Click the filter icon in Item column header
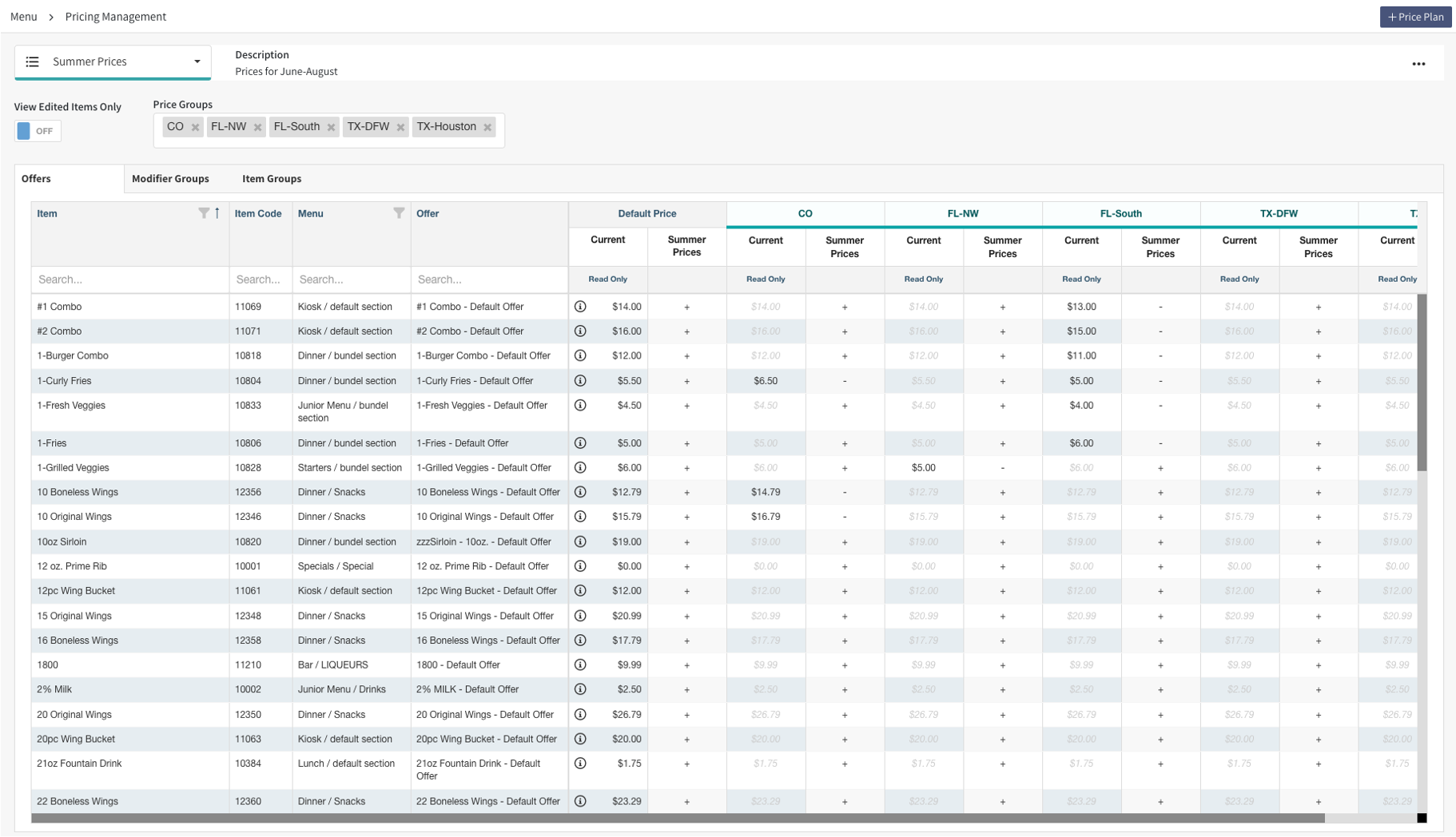The height and width of the screenshot is (837, 1456). 204,213
